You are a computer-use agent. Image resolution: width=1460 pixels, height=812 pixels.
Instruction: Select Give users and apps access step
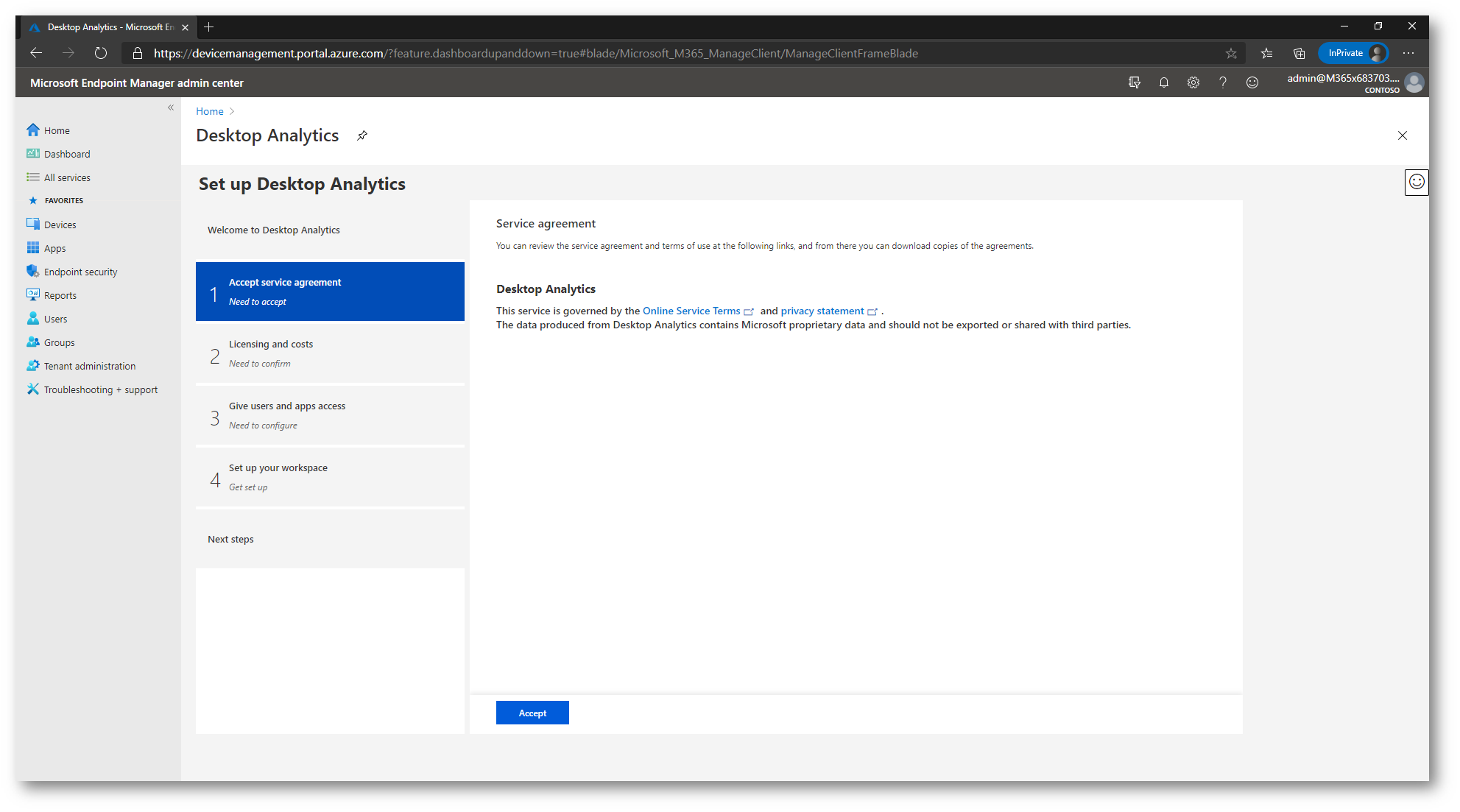pyautogui.click(x=330, y=415)
